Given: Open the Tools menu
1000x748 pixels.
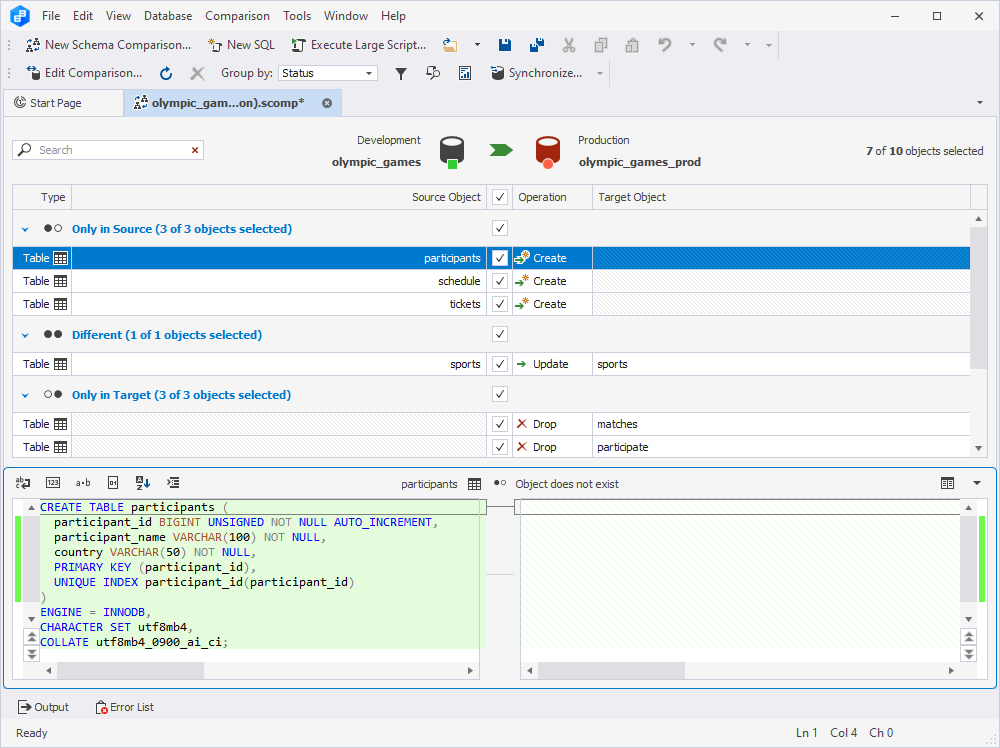Looking at the screenshot, I should click(x=297, y=16).
